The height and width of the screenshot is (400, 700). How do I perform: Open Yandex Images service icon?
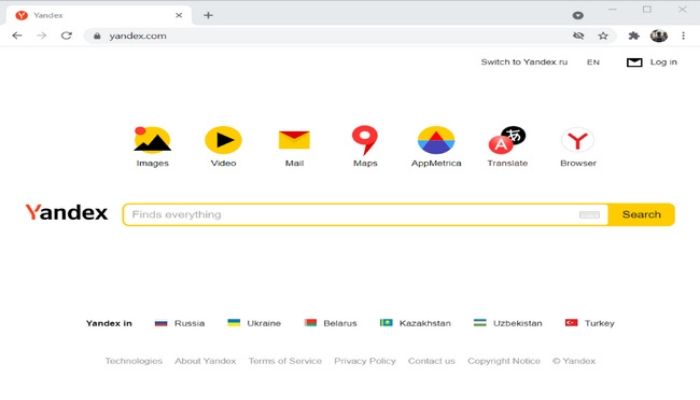pyautogui.click(x=152, y=140)
